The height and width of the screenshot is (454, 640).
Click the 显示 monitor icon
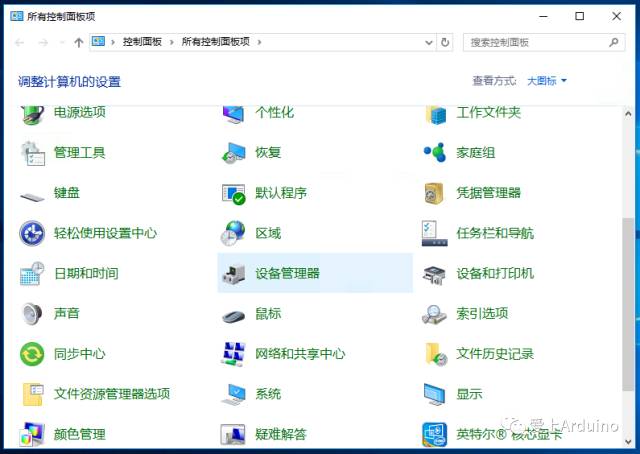tap(434, 394)
